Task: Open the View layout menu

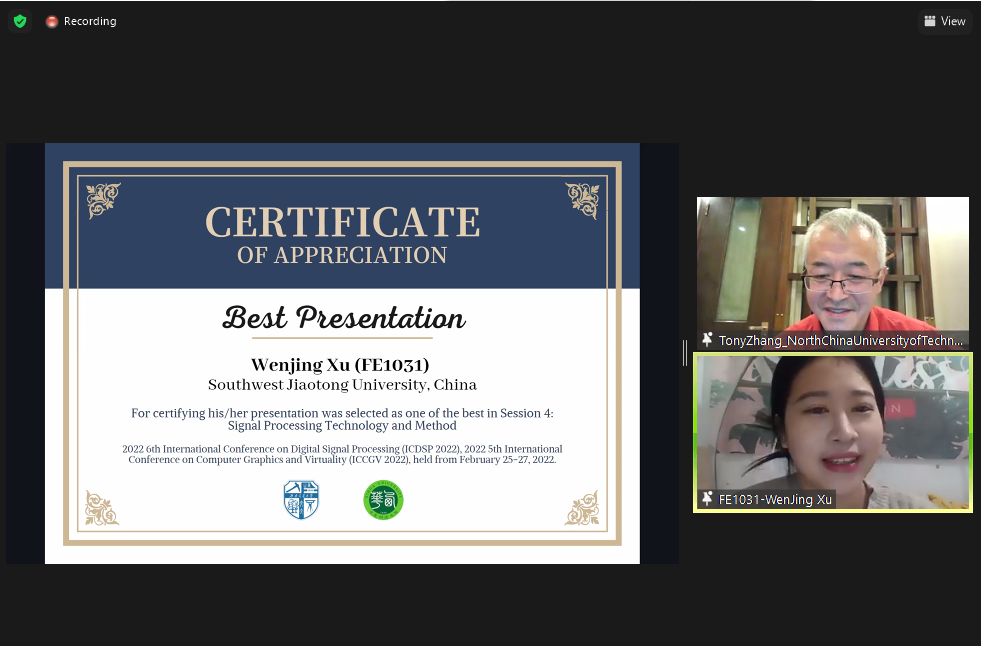Action: pos(945,21)
